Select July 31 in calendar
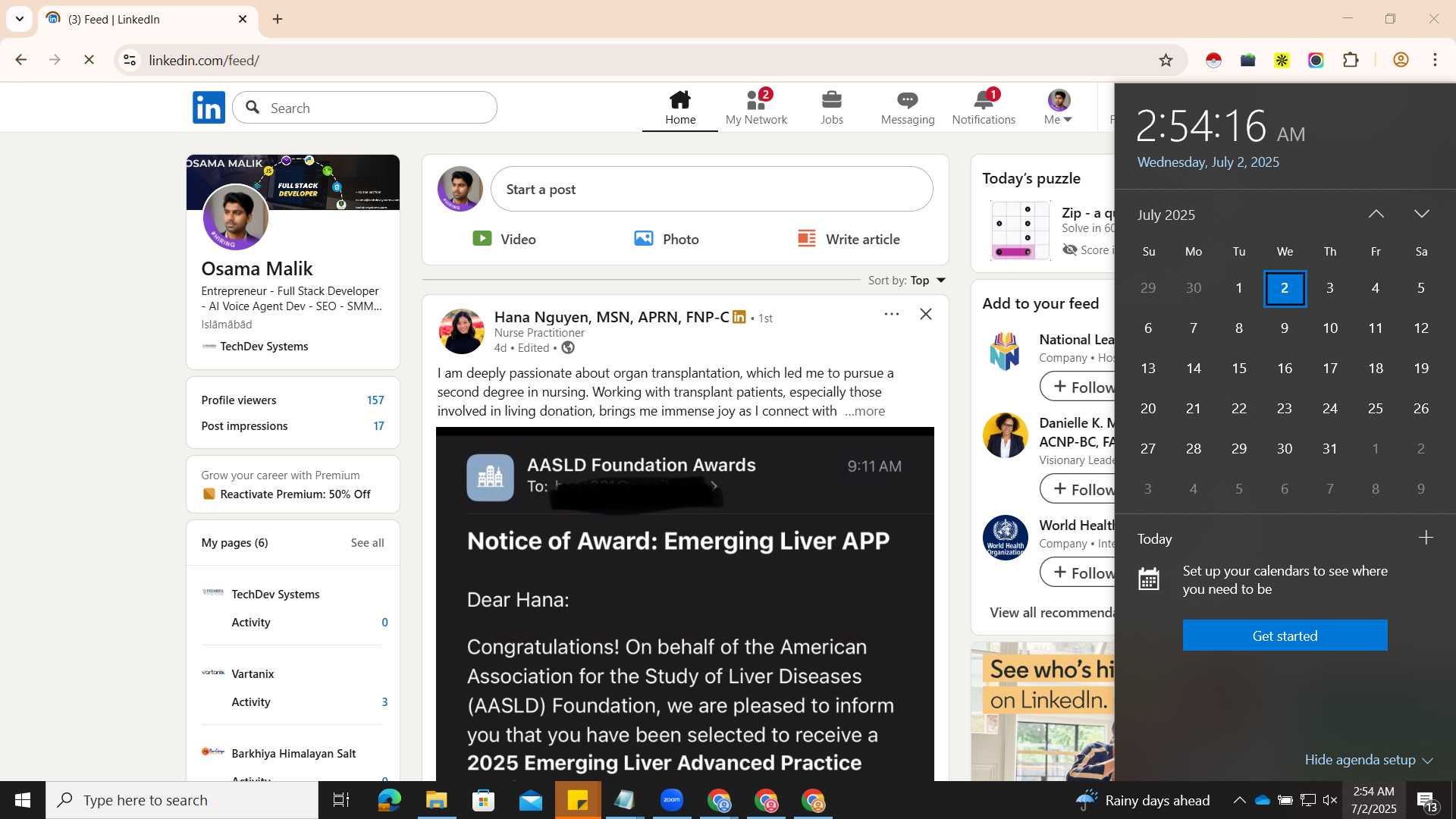 click(1330, 449)
